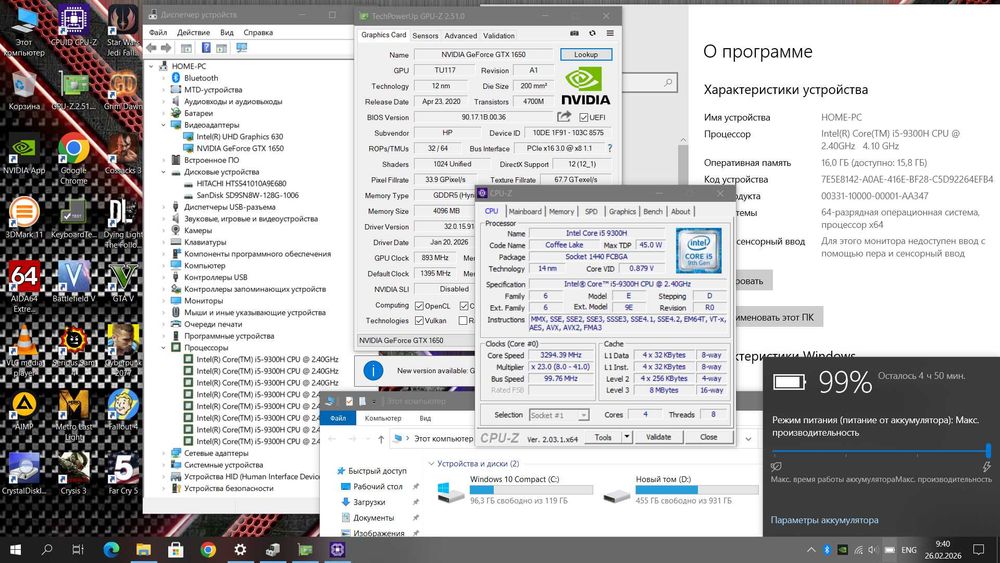Select the Battlefield V desktop icon
The width and height of the screenshot is (1000, 563).
[74, 281]
